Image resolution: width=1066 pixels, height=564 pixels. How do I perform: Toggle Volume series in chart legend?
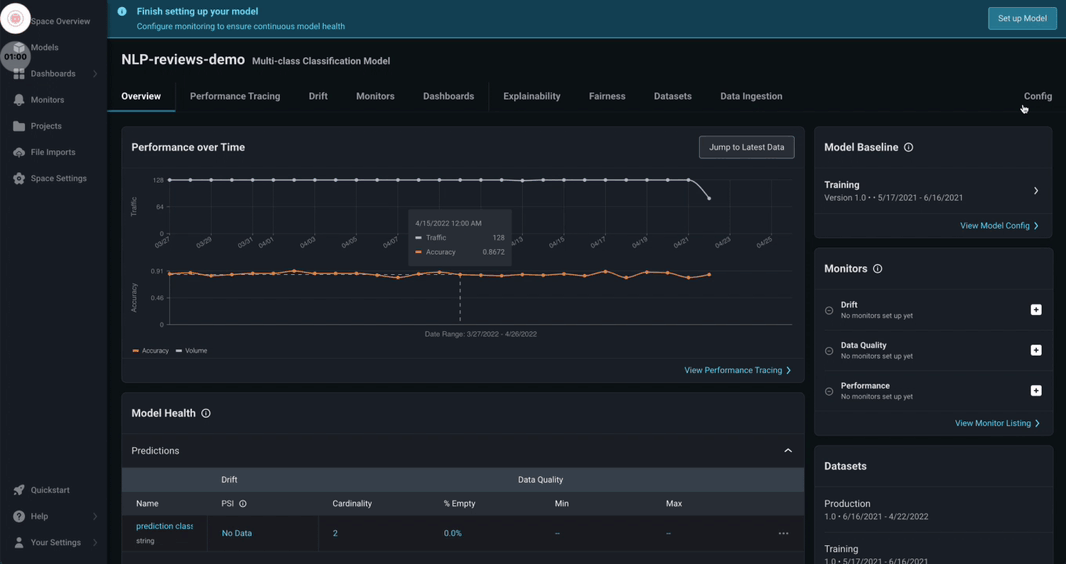192,351
